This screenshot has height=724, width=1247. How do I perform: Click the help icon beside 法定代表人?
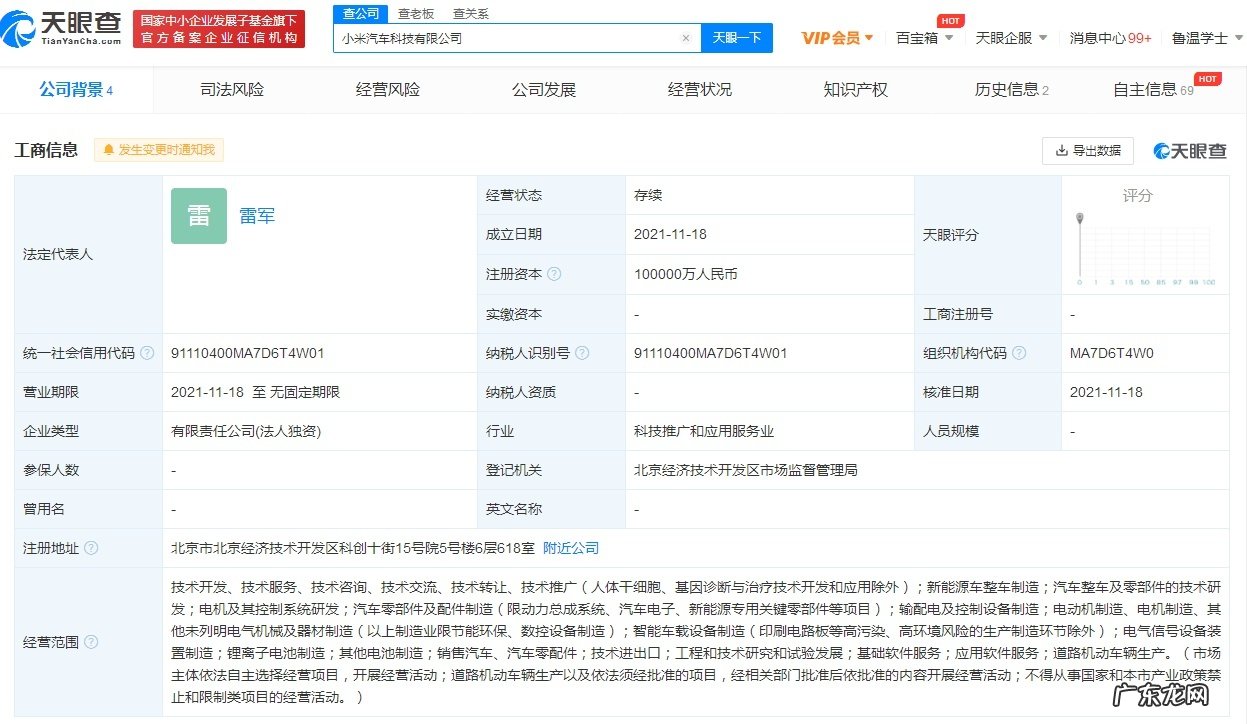click(x=104, y=253)
